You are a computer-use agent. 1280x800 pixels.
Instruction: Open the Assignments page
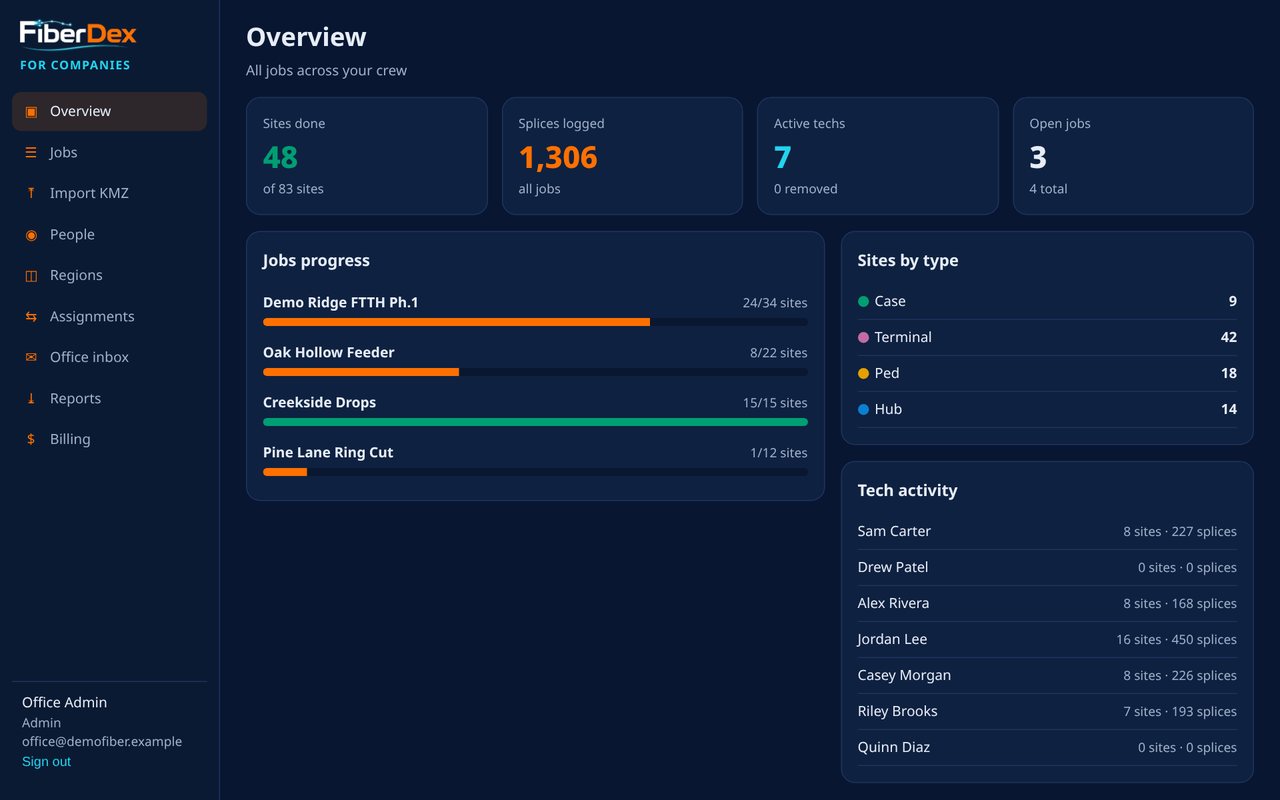pyautogui.click(x=109, y=316)
